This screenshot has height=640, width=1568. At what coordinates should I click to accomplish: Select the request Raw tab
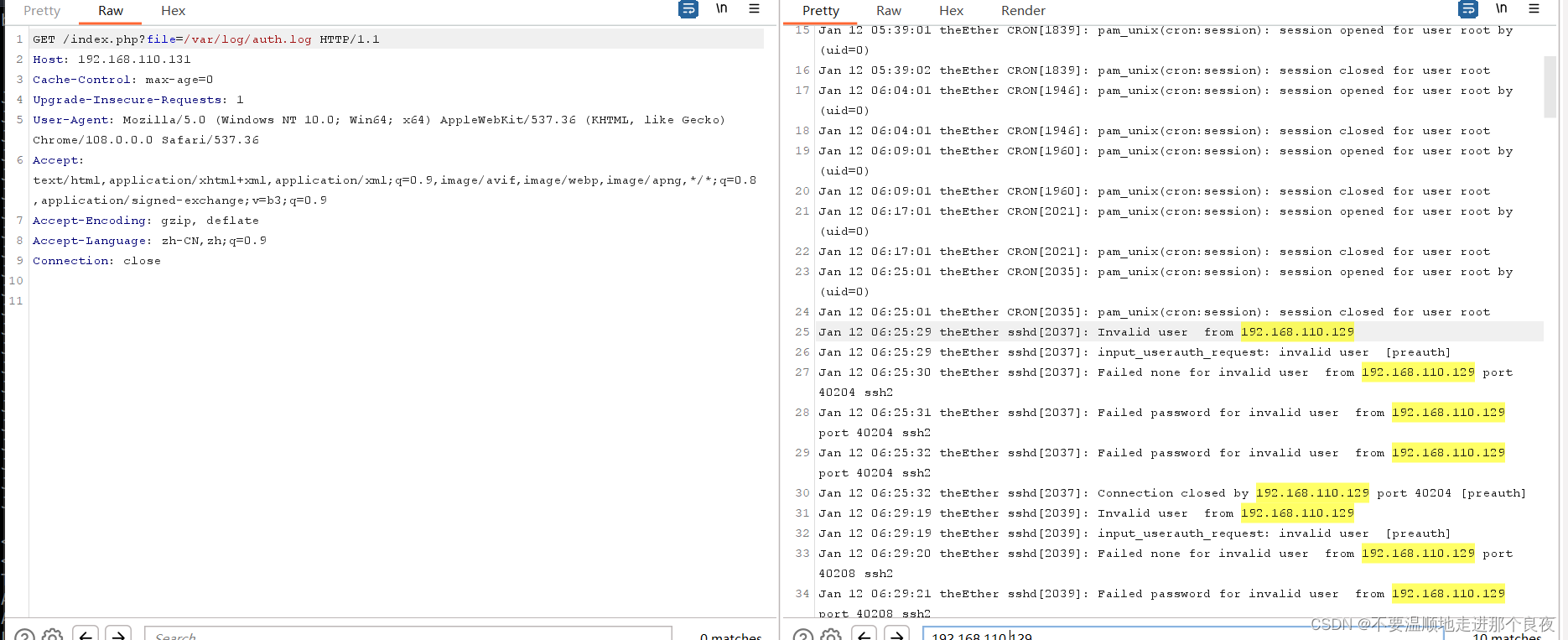point(111,11)
